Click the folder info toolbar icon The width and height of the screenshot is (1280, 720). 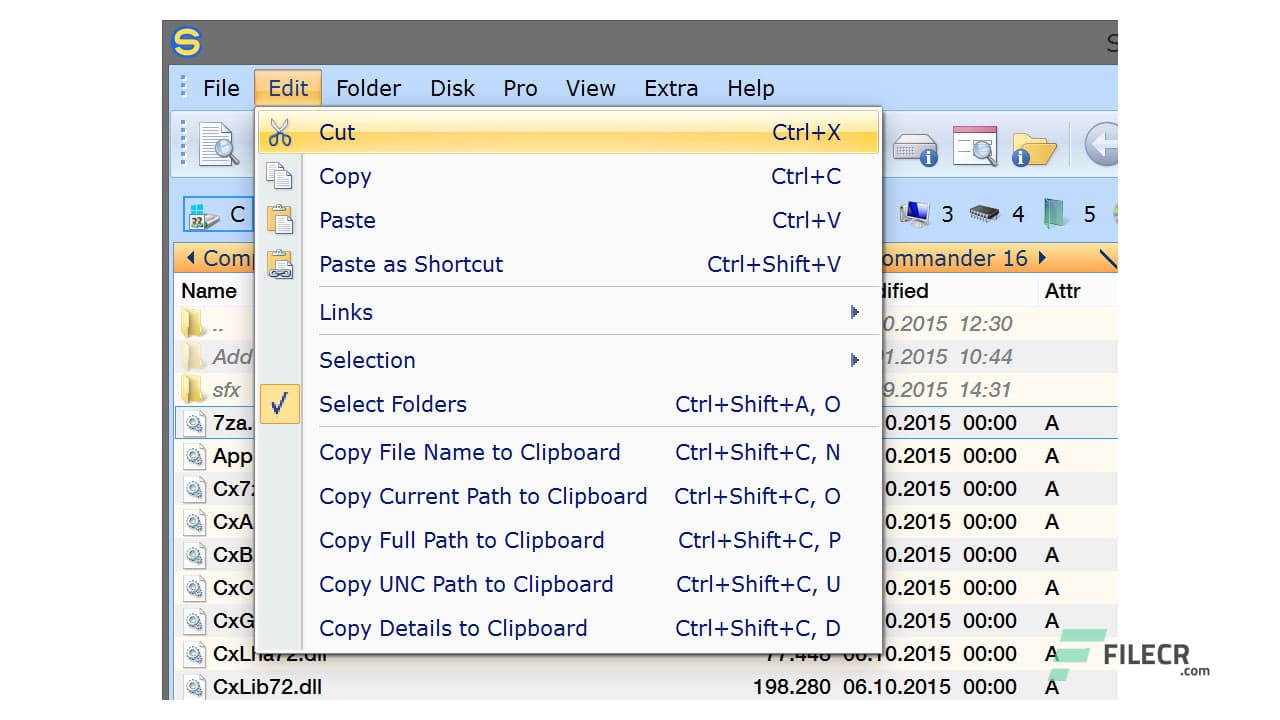(x=1034, y=148)
